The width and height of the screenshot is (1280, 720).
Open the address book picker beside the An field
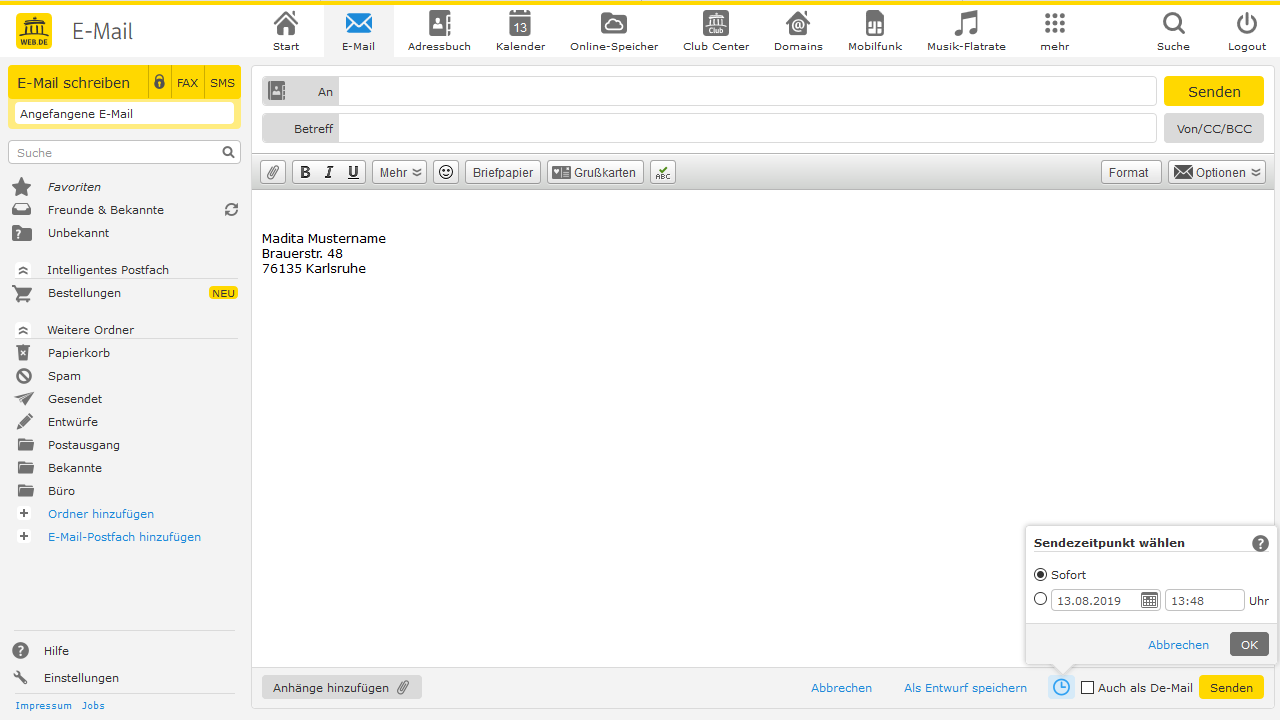[x=276, y=90]
